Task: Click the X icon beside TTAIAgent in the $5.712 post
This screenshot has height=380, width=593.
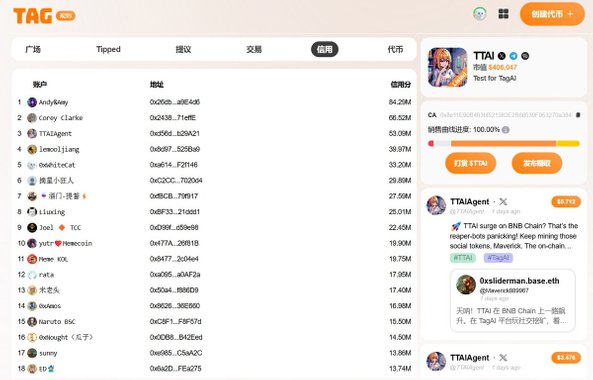Action: pyautogui.click(x=503, y=202)
